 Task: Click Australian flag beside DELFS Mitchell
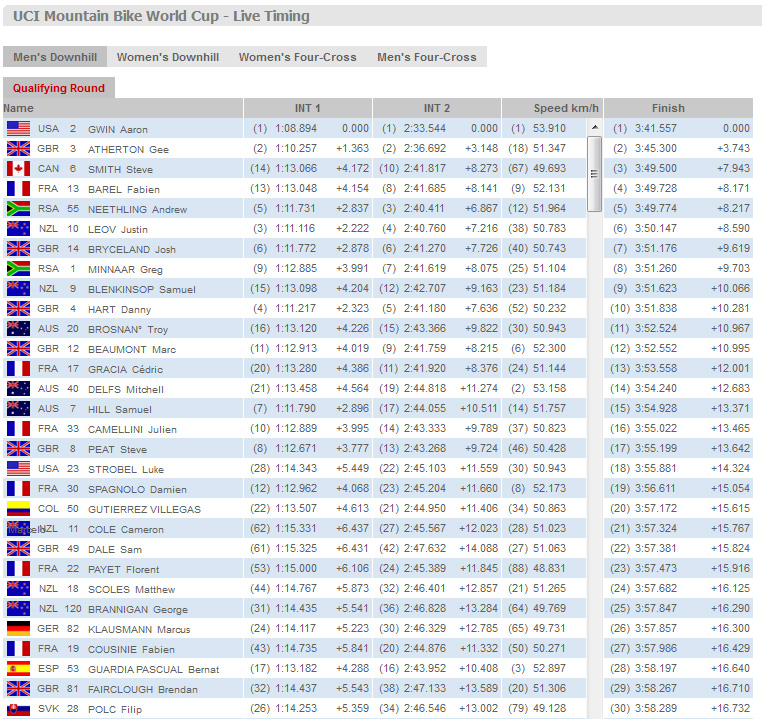[x=19, y=389]
